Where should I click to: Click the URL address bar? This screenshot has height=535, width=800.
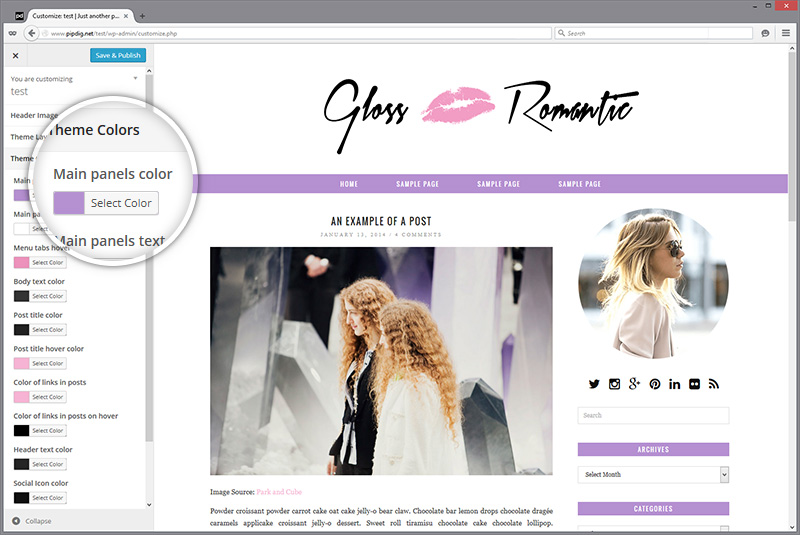(x=296, y=33)
